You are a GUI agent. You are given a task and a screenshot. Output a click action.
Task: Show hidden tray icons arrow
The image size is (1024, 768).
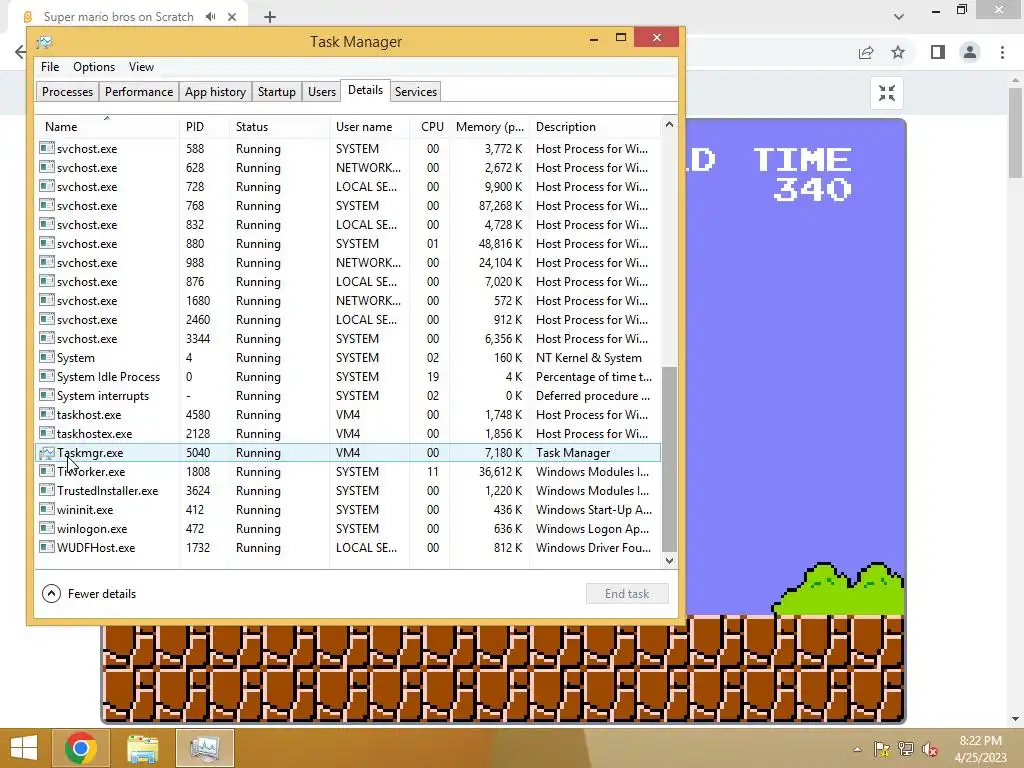coord(857,749)
